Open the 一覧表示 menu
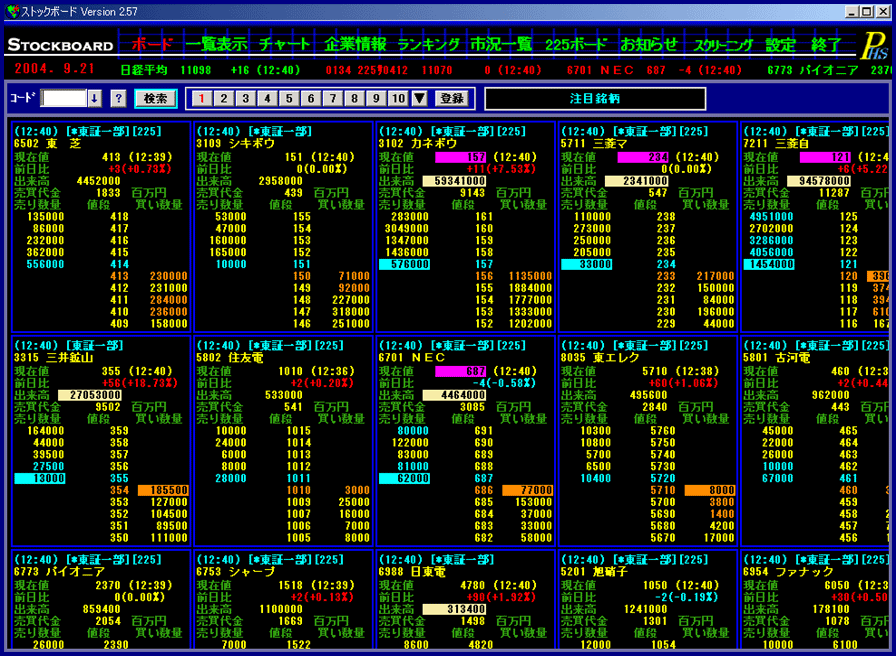This screenshot has width=896, height=656. click(x=217, y=45)
